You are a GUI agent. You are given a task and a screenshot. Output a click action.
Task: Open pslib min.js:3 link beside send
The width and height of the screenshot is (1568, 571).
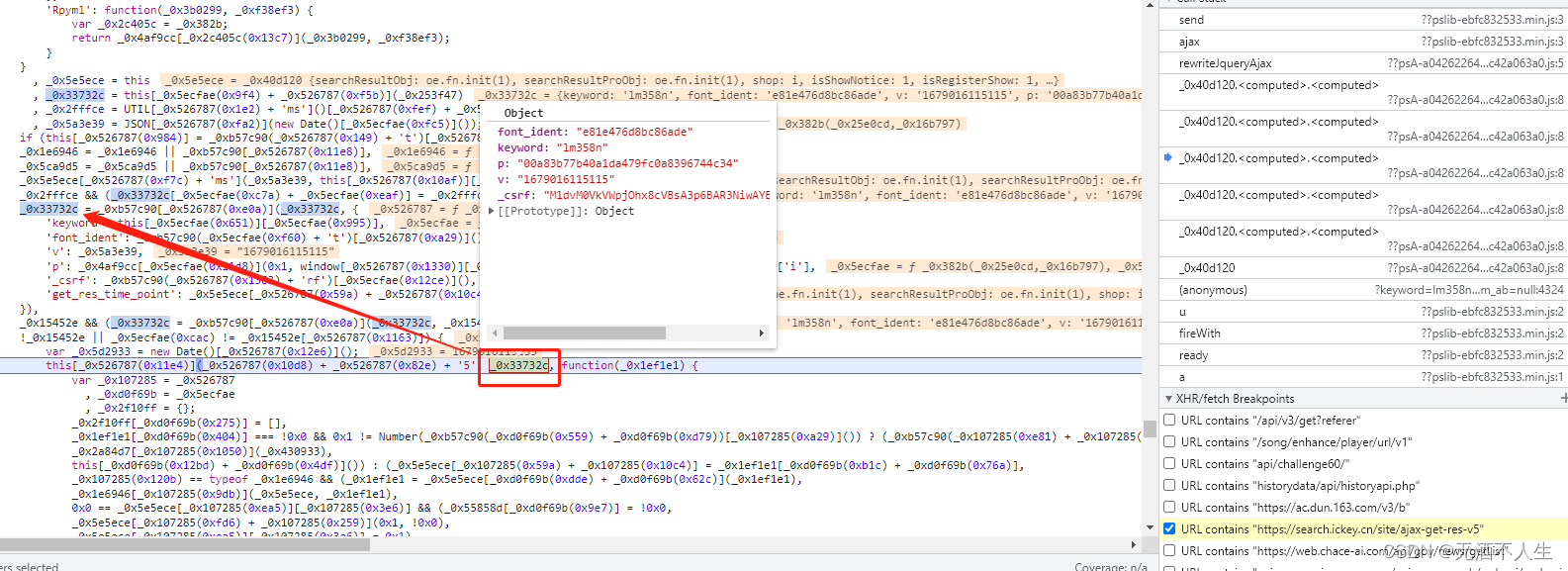[x=1493, y=20]
